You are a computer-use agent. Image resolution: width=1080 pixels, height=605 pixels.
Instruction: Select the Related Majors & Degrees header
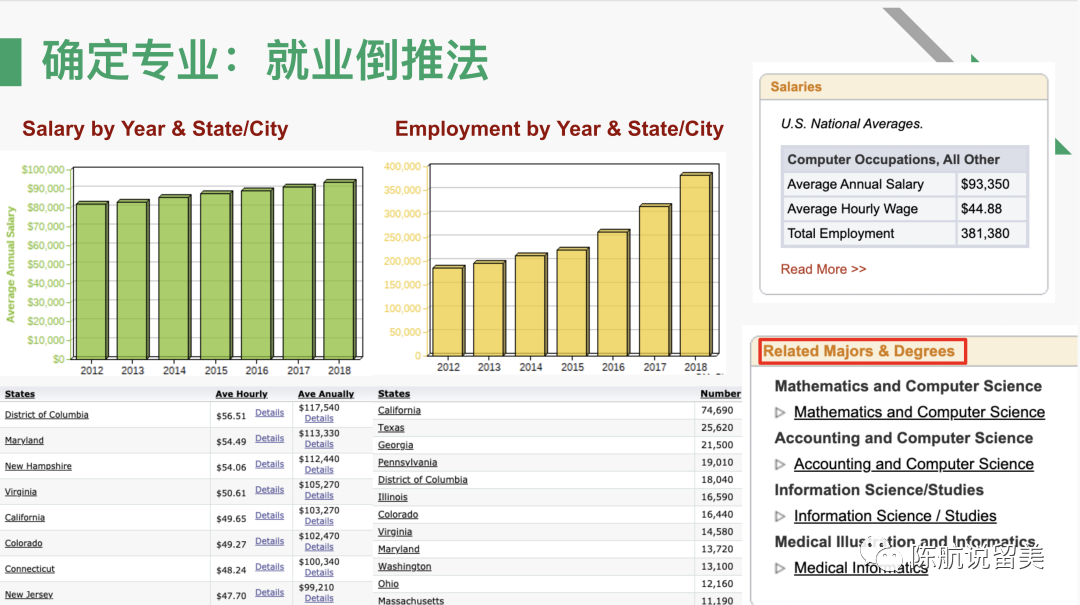coord(859,351)
